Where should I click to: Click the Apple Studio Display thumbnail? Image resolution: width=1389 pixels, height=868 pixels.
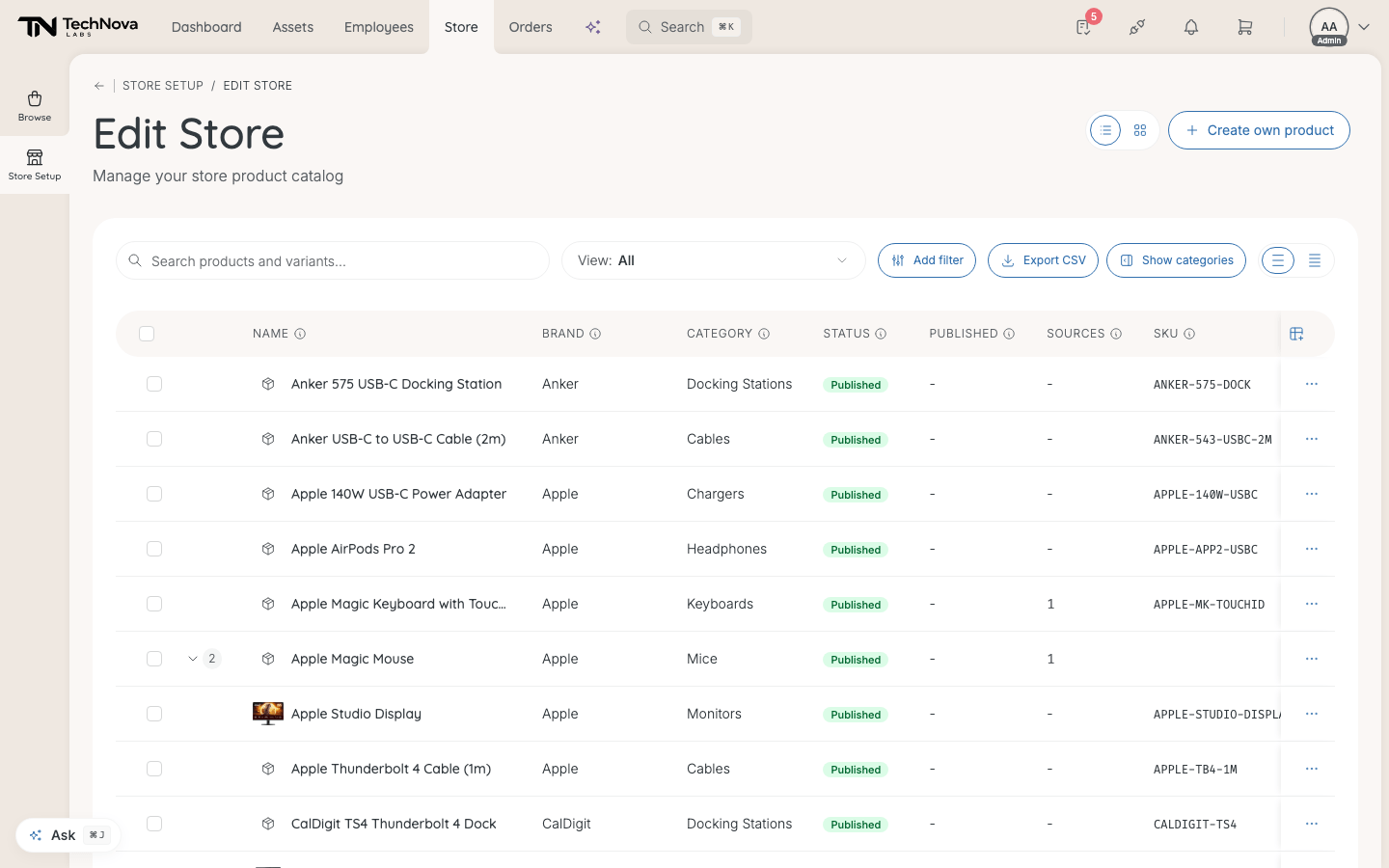268,714
